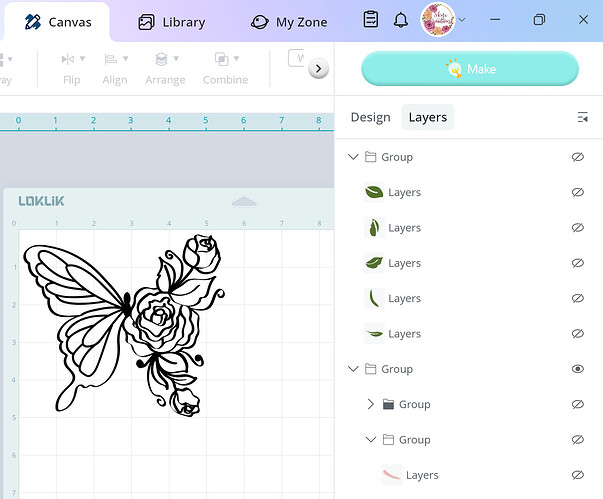The image size is (603, 499).
Task: Go to the My Zone tab
Action: click(x=289, y=22)
